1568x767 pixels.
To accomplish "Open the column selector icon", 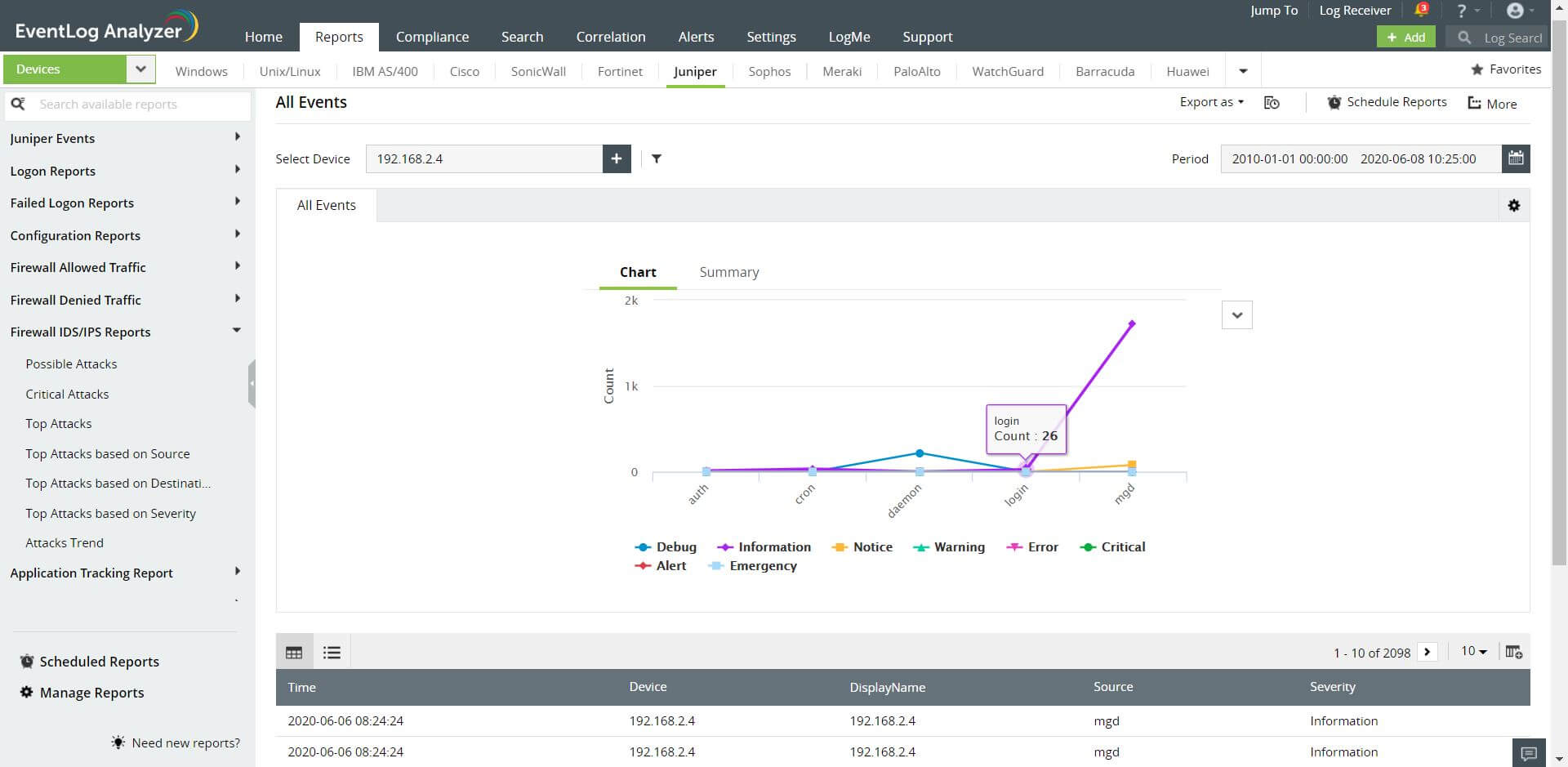I will 1514,652.
